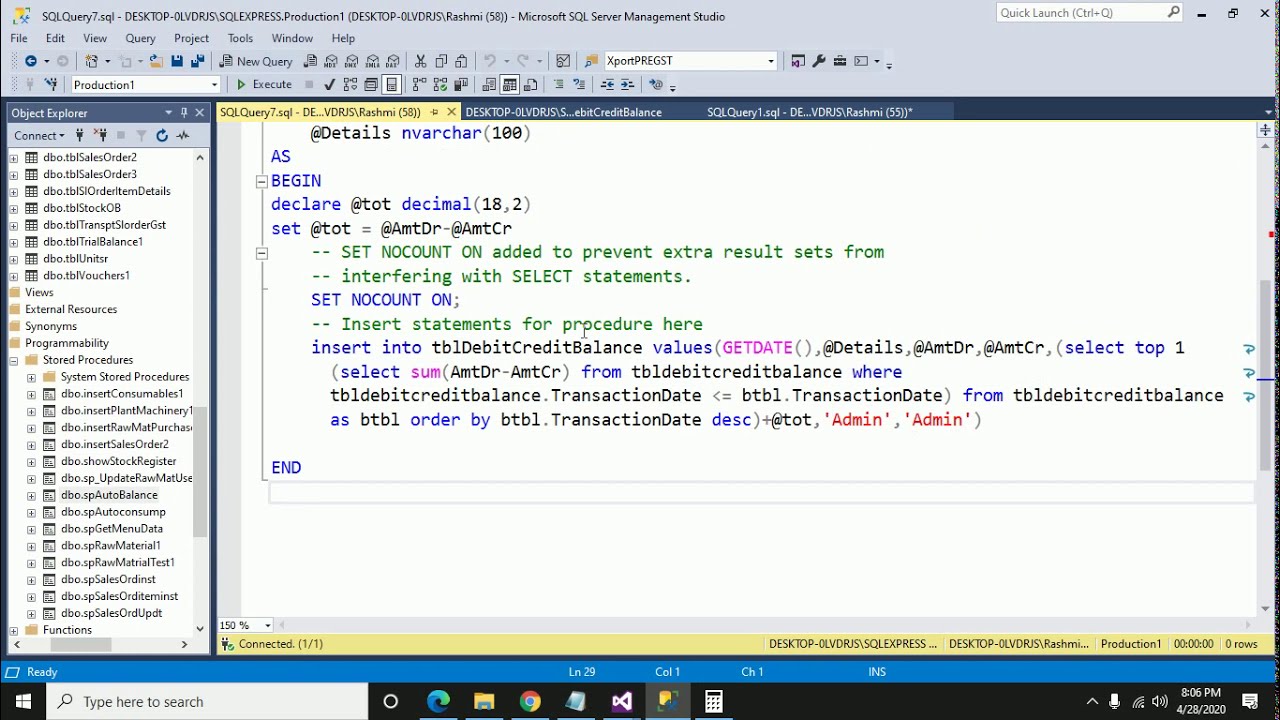Viewport: 1280px width, 720px height.
Task: Toggle Results to File button
Action: coord(530,85)
